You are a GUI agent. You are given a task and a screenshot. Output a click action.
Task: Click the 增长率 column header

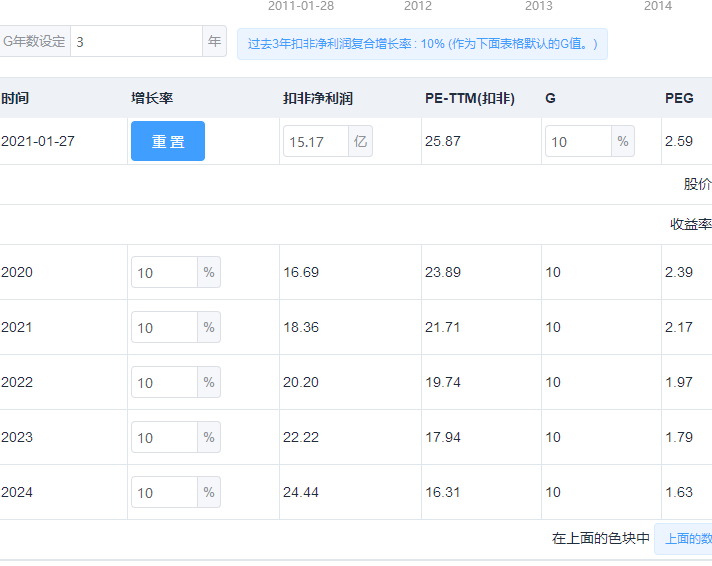coord(152,98)
